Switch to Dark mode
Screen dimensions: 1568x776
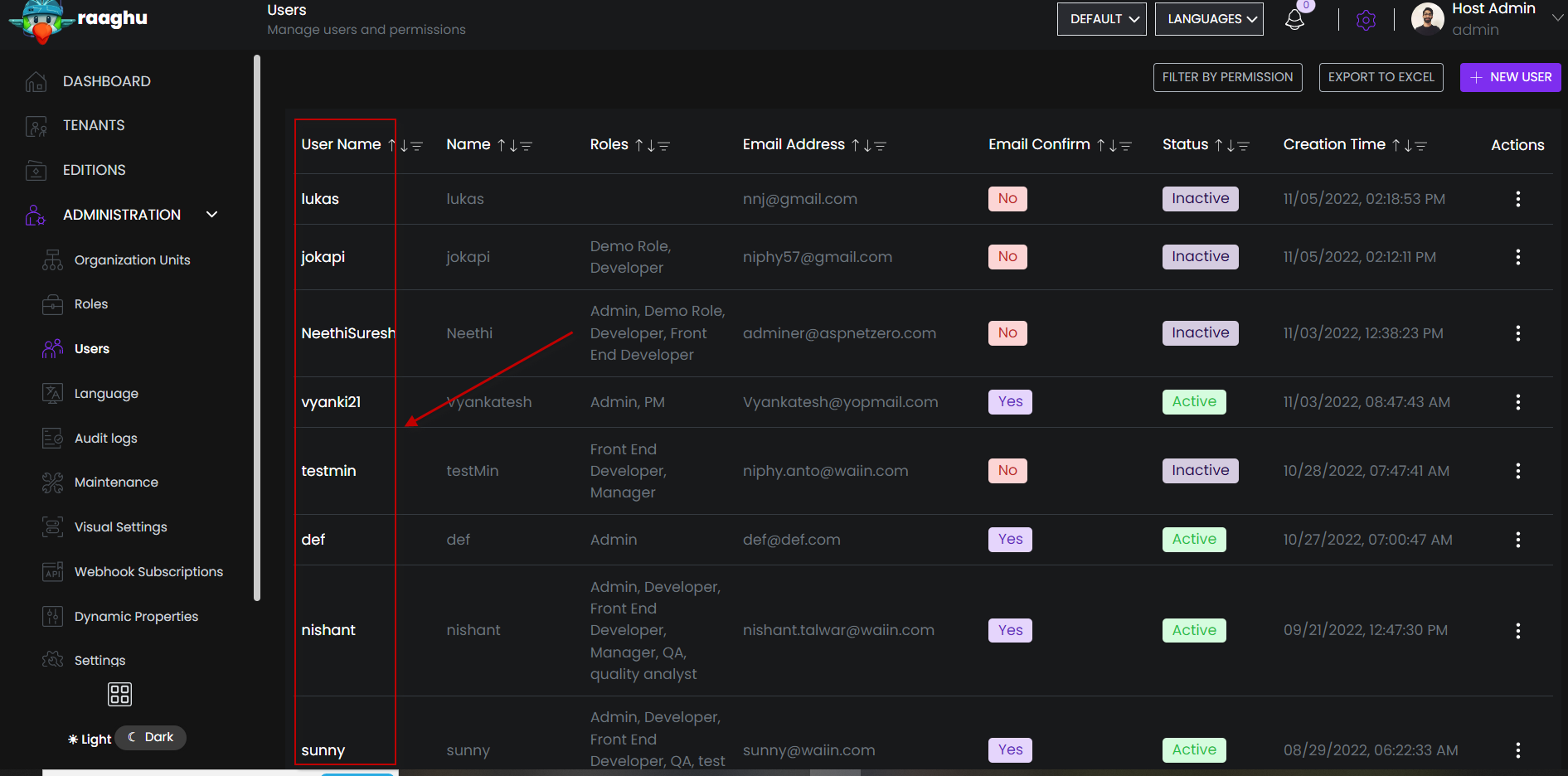[x=150, y=736]
